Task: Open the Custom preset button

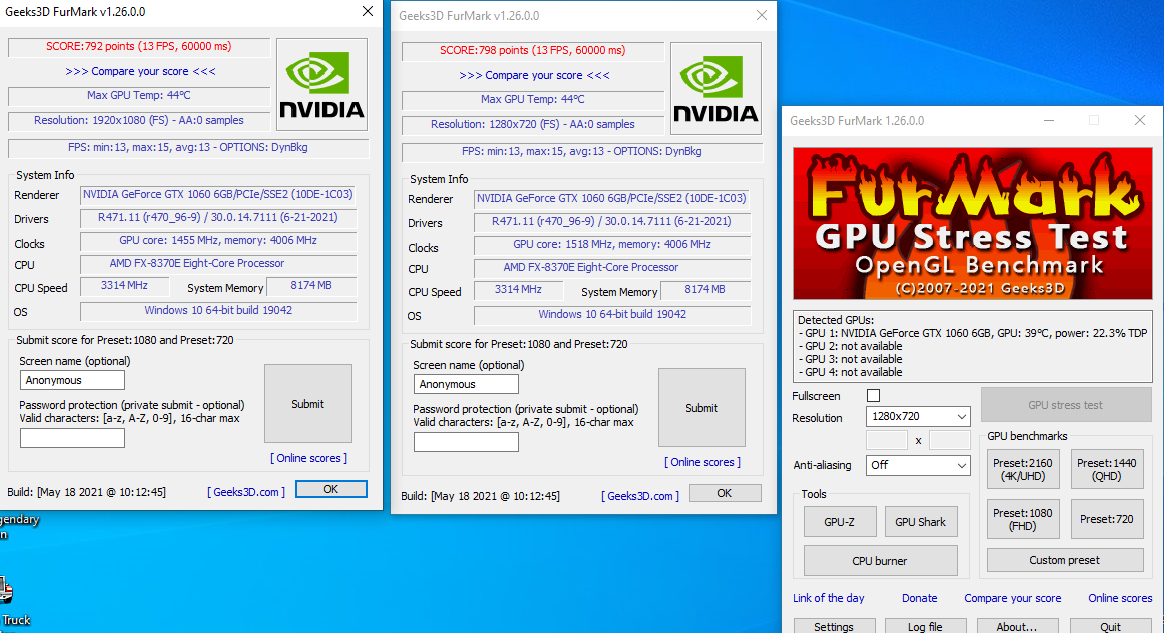Action: coord(1065,560)
